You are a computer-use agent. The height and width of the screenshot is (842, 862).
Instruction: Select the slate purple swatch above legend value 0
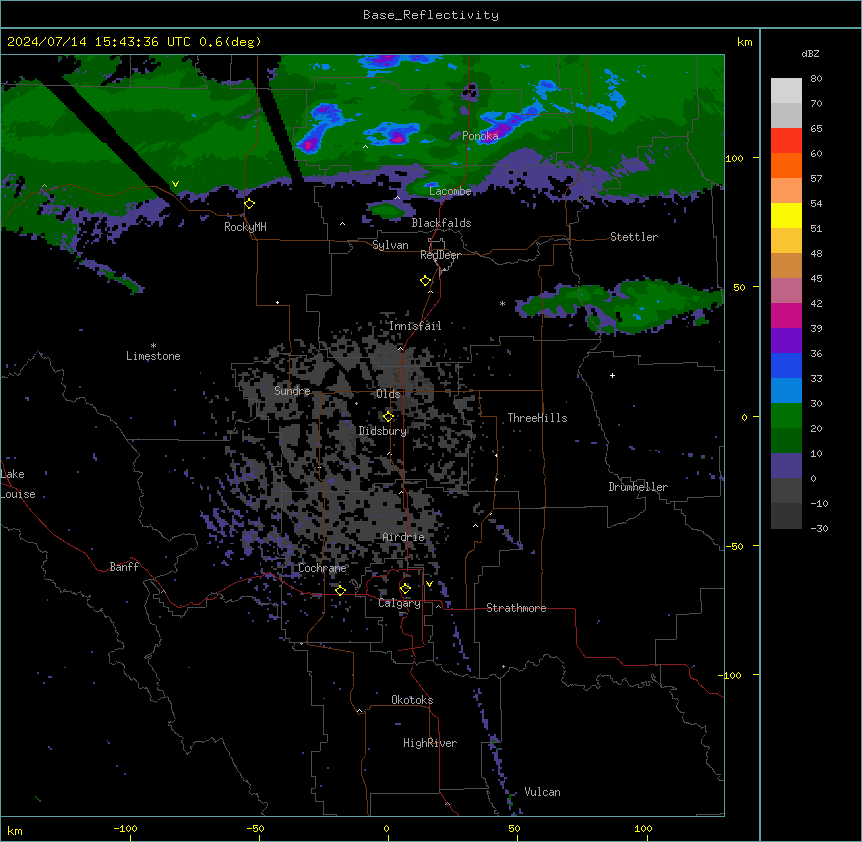[x=786, y=466]
